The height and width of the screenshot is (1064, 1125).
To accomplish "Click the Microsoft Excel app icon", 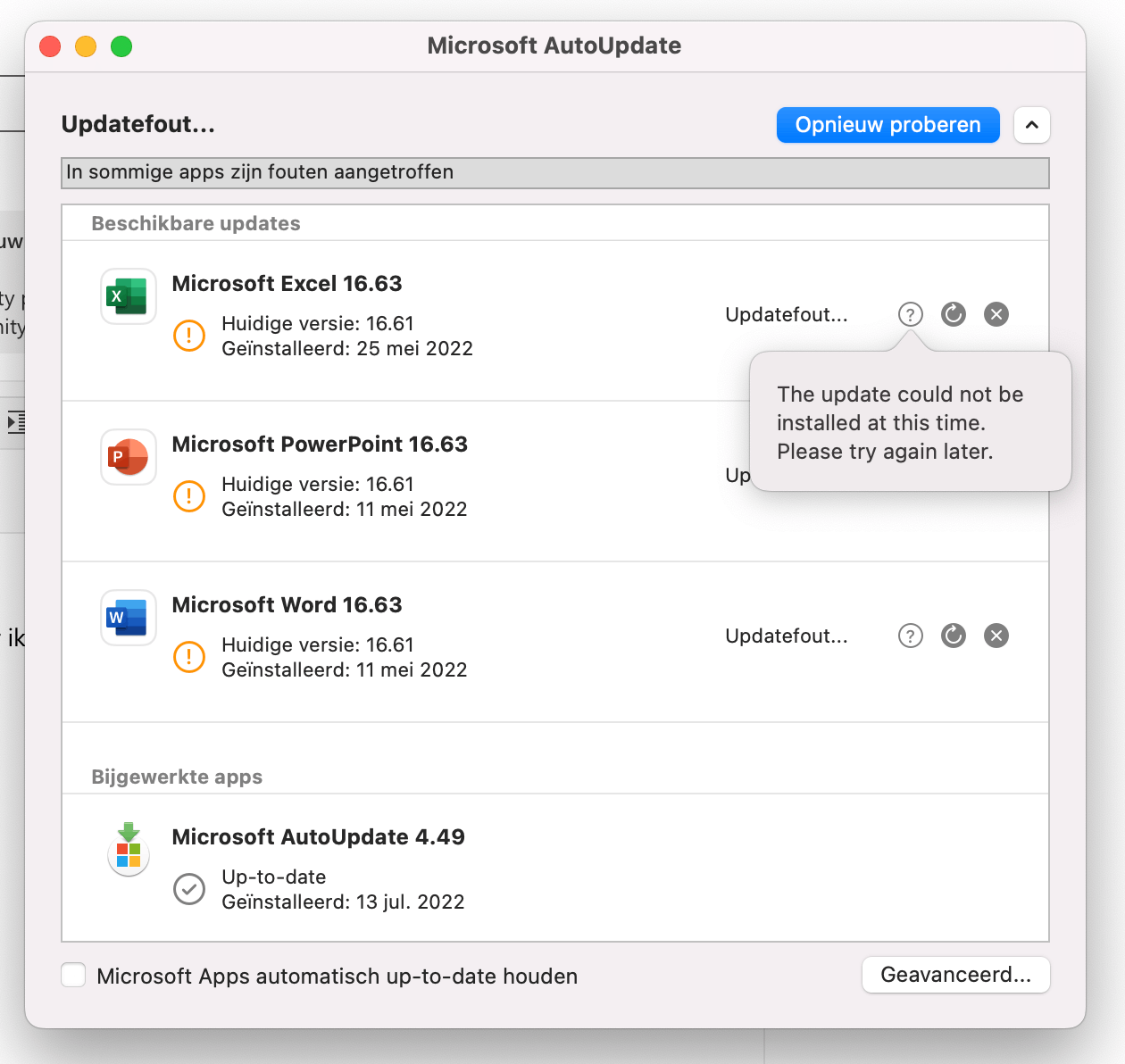I will click(129, 296).
